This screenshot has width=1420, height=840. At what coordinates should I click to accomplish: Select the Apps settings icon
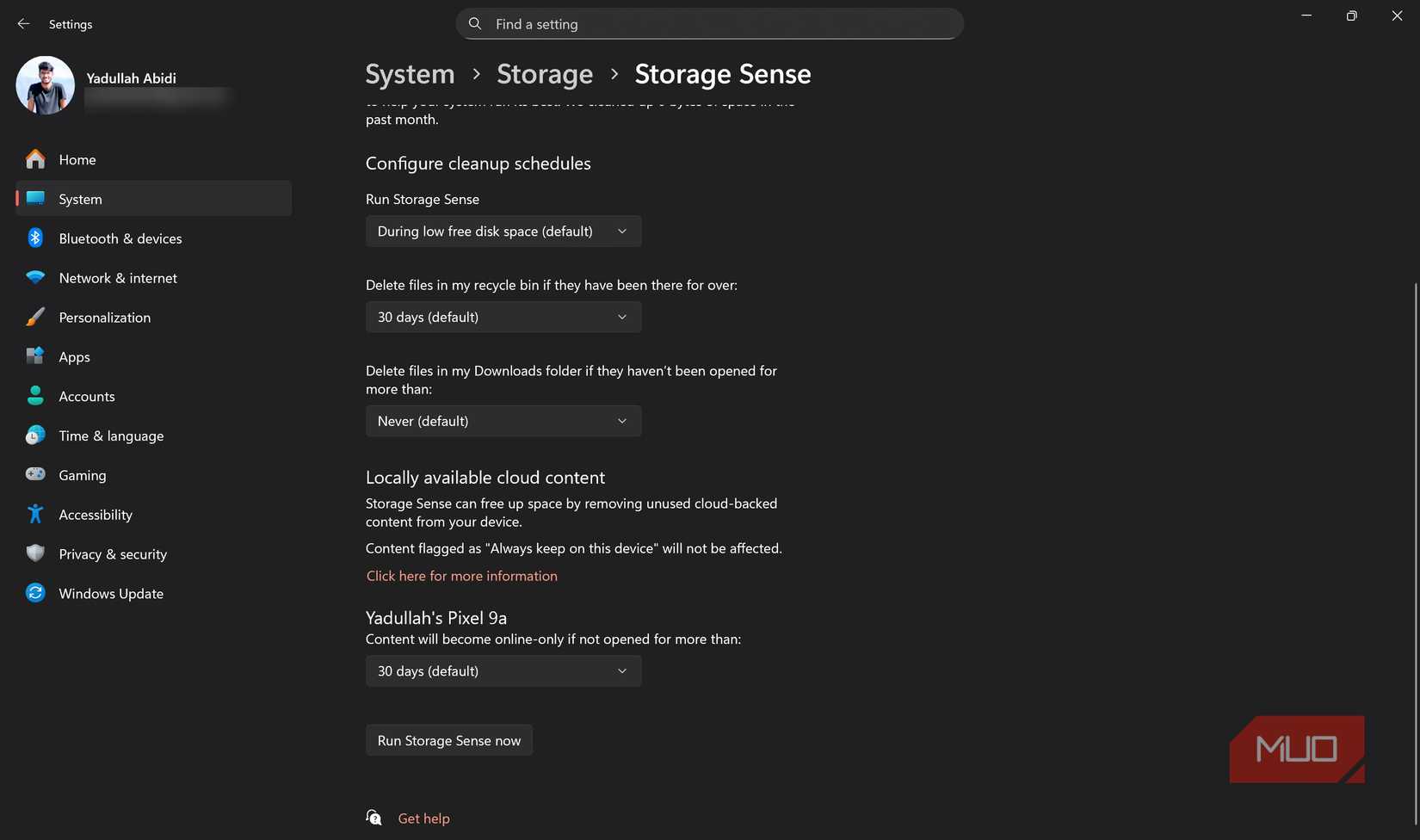pyautogui.click(x=34, y=356)
